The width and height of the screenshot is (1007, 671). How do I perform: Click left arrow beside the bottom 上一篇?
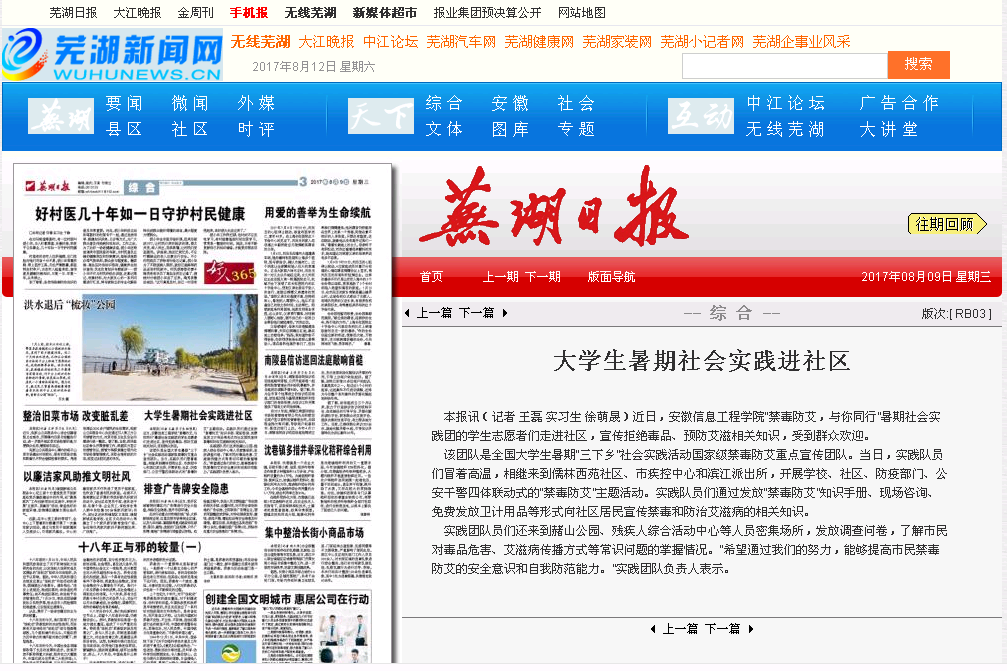tap(653, 629)
